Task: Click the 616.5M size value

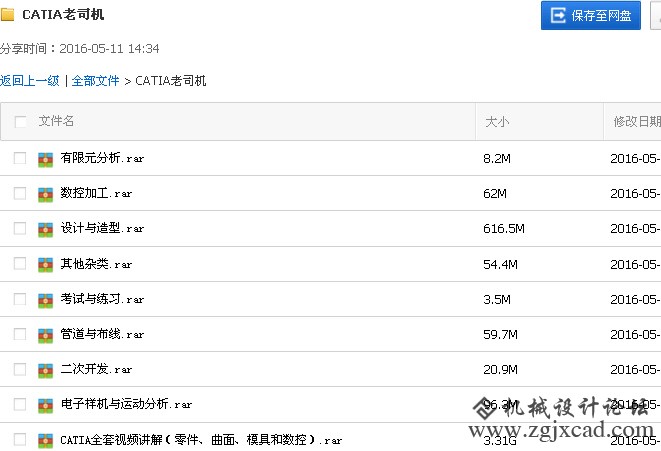Action: coord(504,228)
